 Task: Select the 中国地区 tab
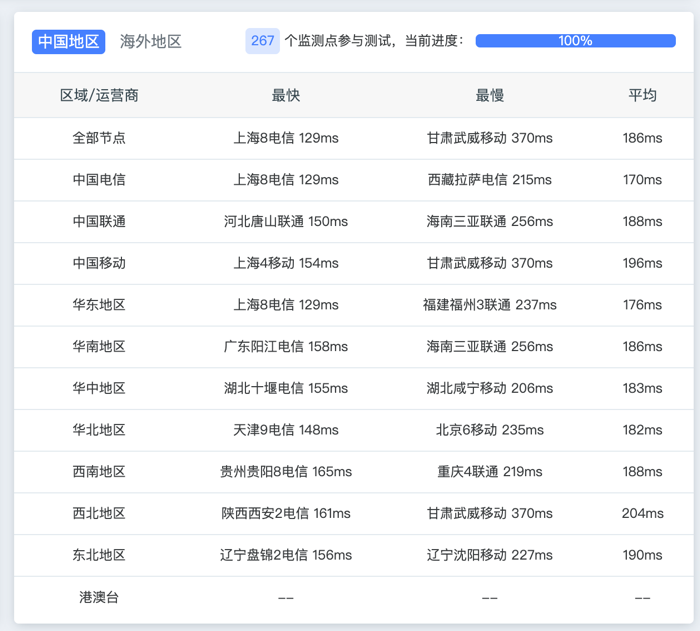pyautogui.click(x=68, y=42)
